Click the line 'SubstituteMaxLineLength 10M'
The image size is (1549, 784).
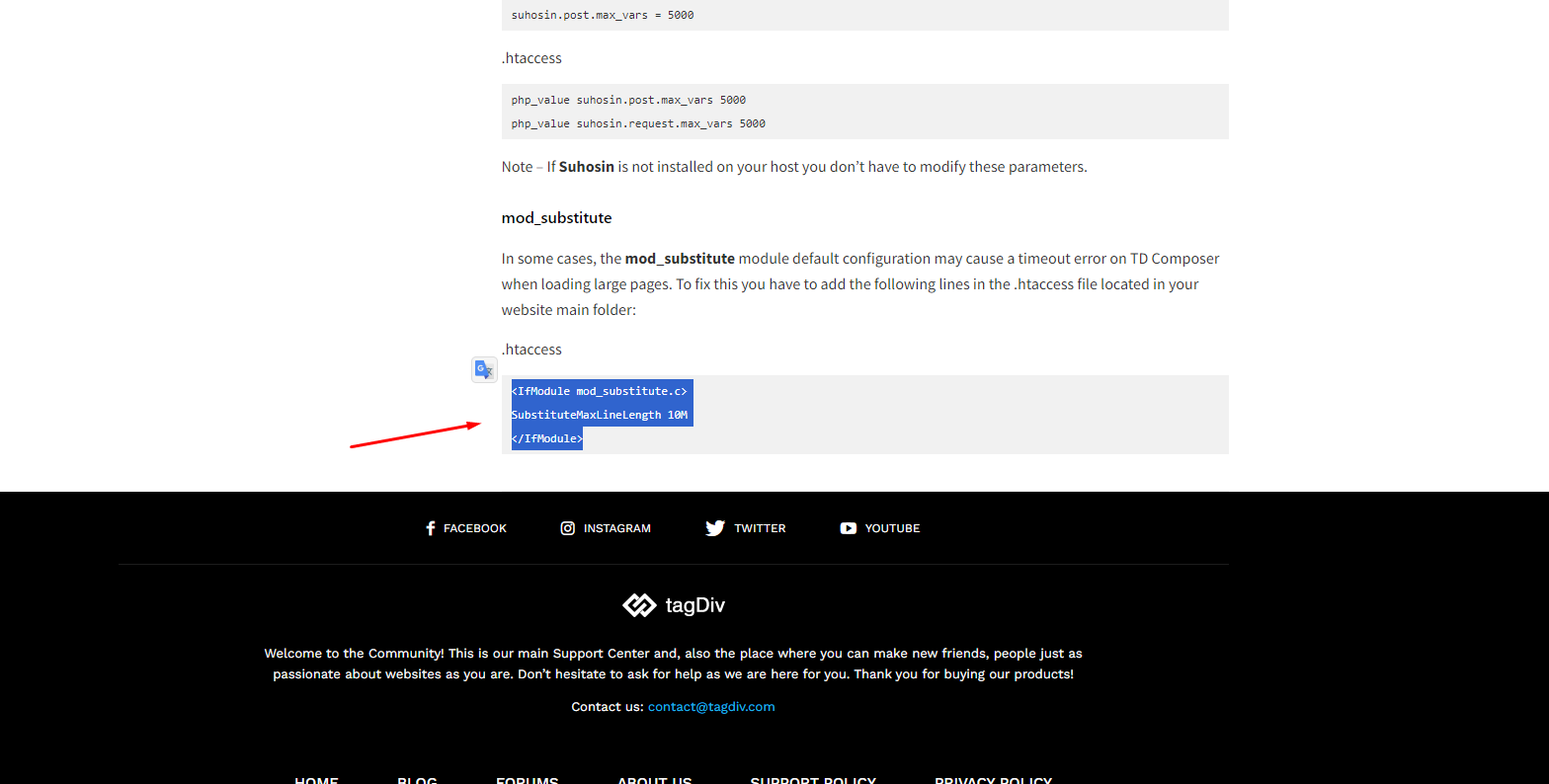(600, 415)
